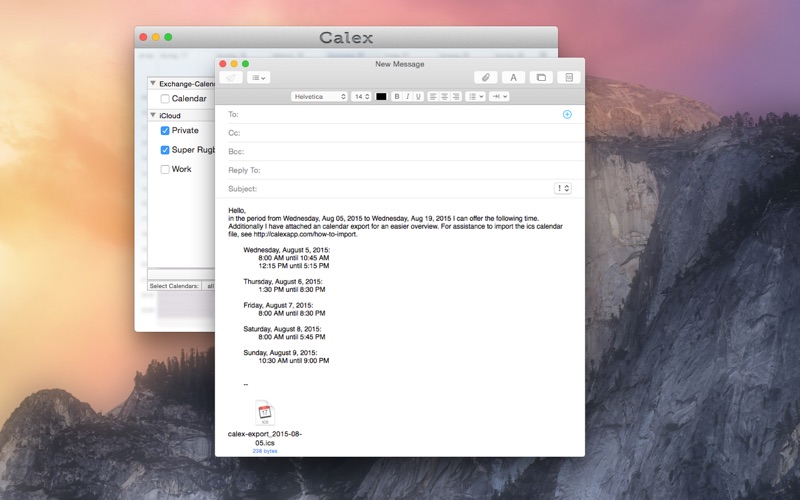The image size is (800, 500).
Task: Click the calexapp.com how-to-import URL text
Action: [305, 234]
